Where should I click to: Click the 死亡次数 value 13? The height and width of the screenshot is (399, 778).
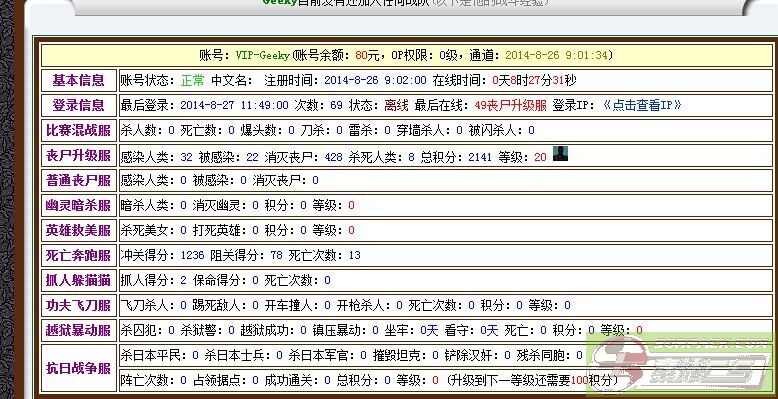click(354, 256)
